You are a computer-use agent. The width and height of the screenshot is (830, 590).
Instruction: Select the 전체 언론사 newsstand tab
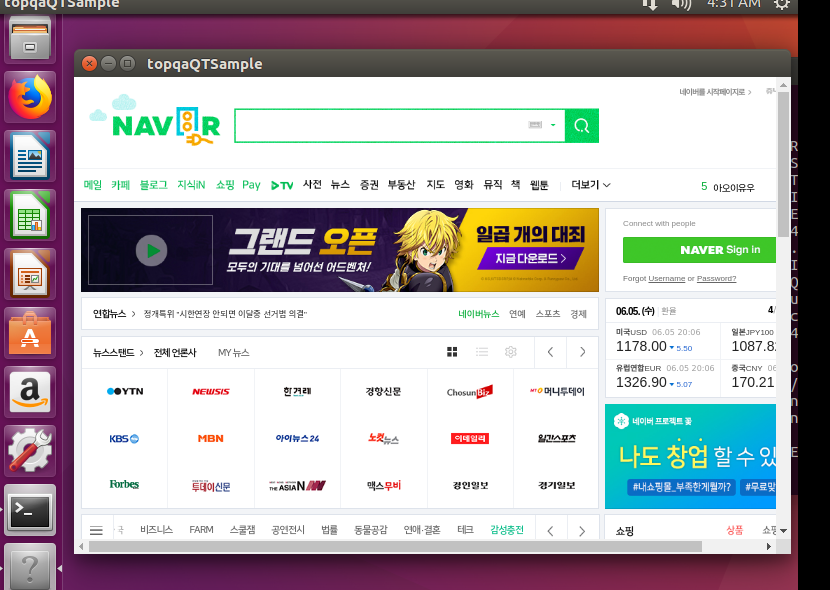pyautogui.click(x=175, y=352)
